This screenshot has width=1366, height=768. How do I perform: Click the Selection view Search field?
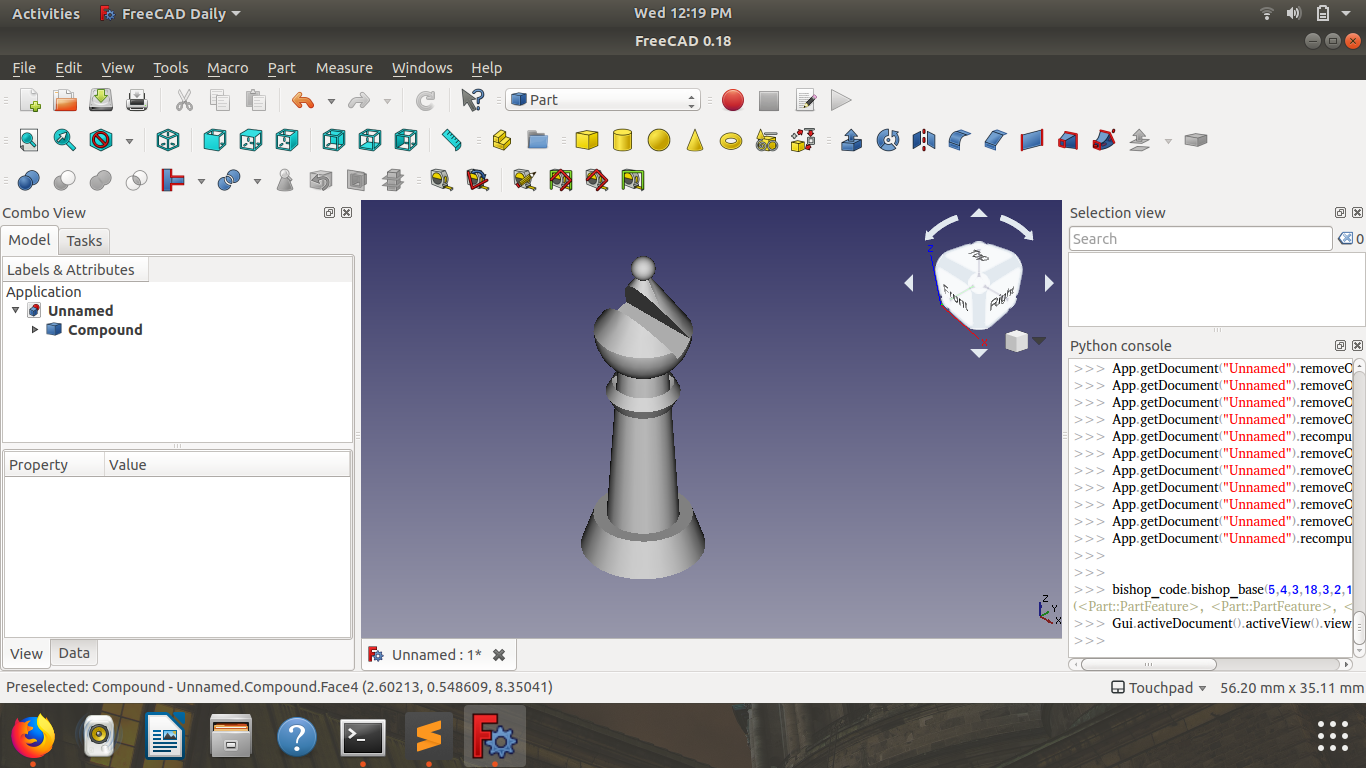1200,239
